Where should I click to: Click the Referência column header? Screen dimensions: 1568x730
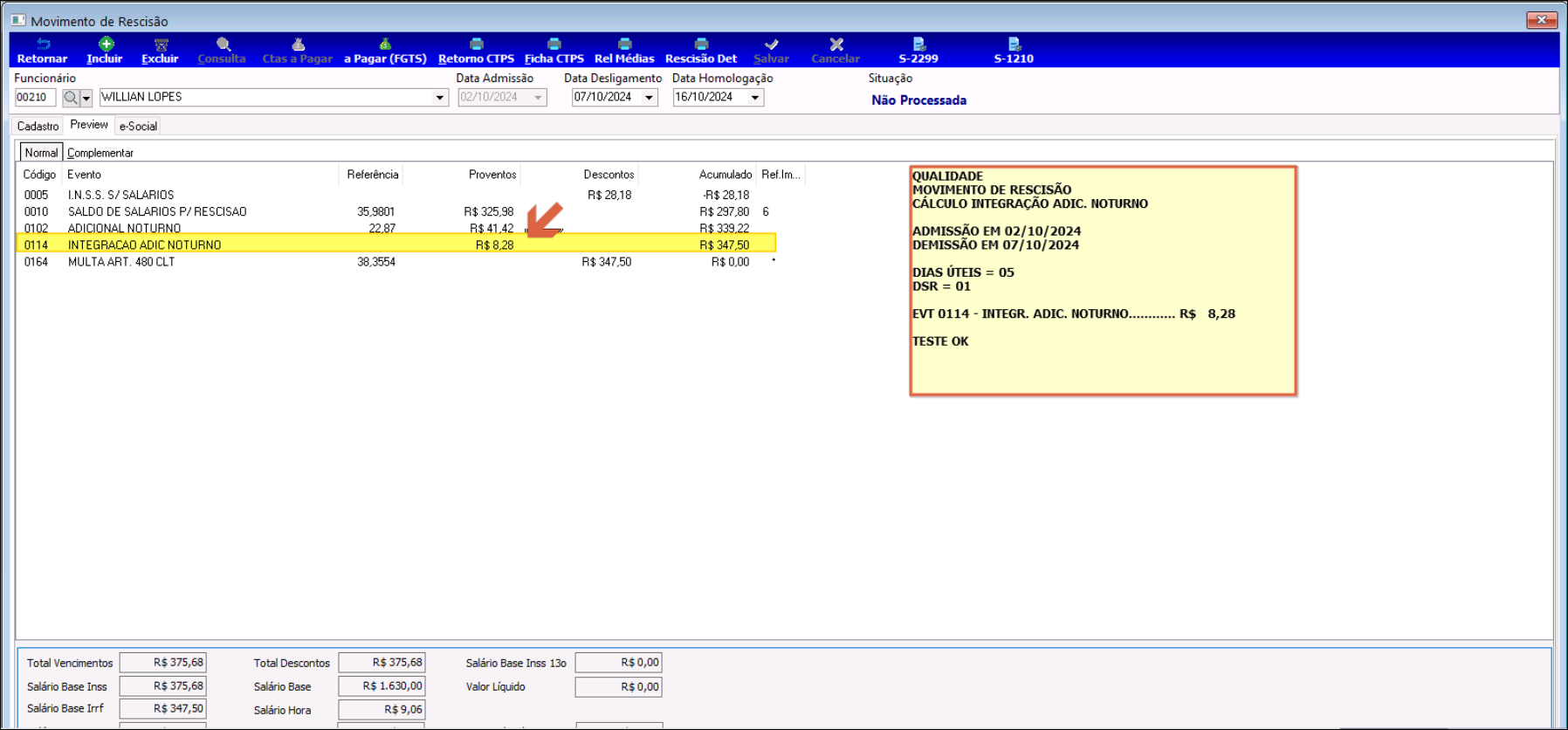click(371, 175)
